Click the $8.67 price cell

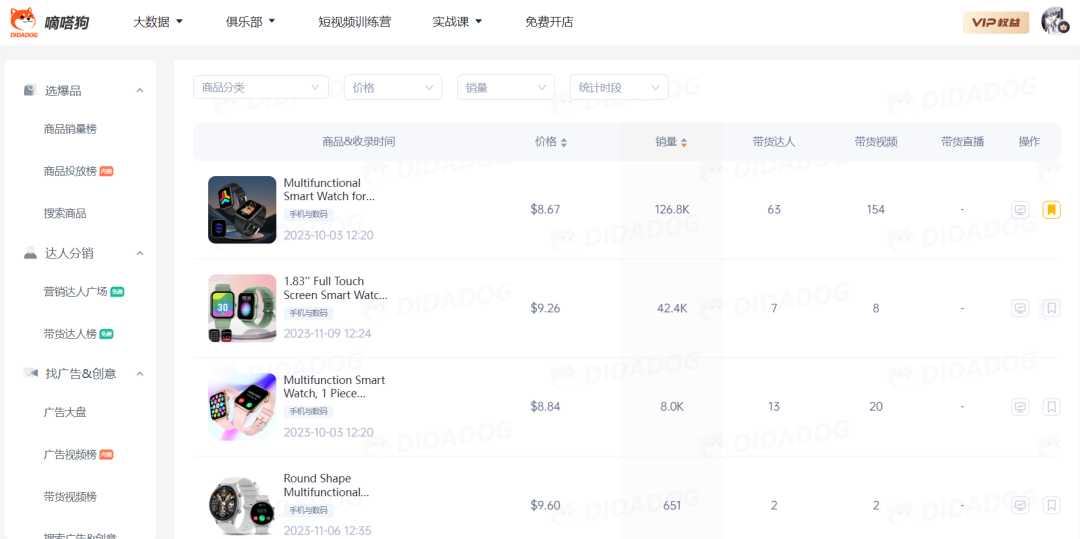pyautogui.click(x=546, y=209)
